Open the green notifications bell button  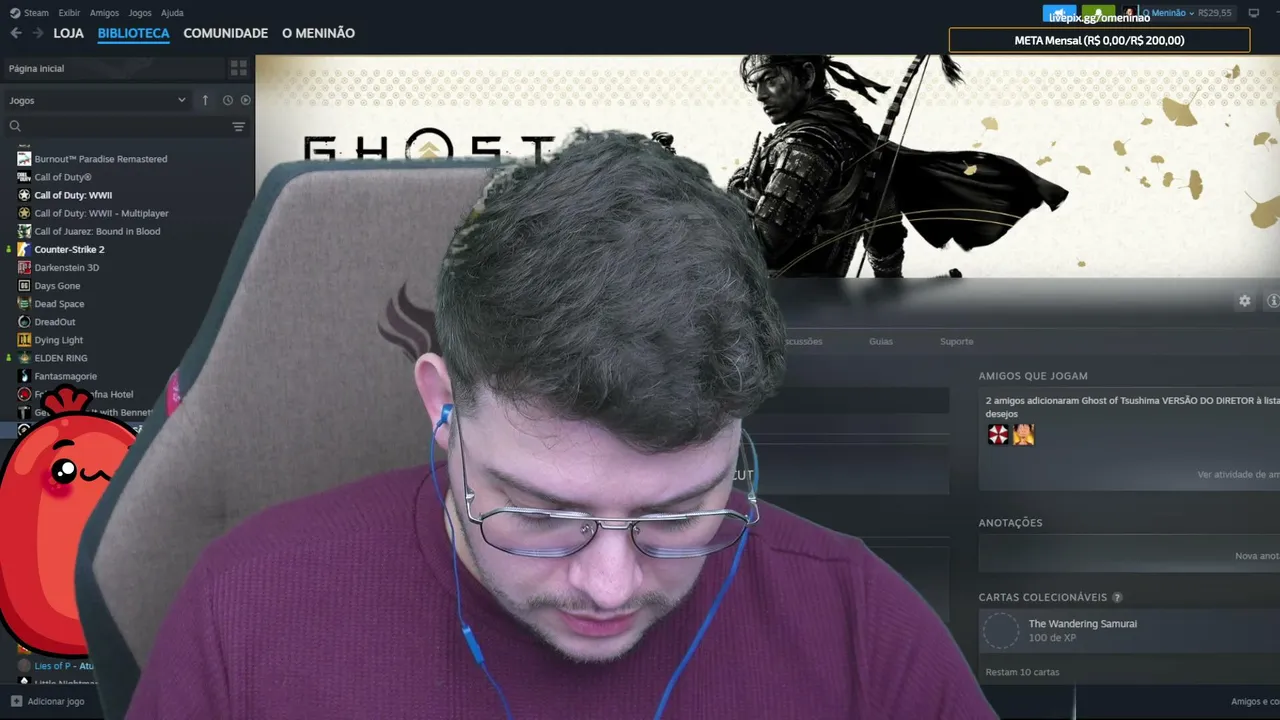tap(1098, 13)
